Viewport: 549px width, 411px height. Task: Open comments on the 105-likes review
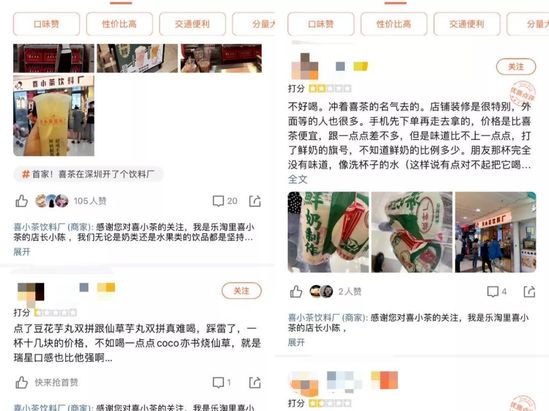pos(225,201)
